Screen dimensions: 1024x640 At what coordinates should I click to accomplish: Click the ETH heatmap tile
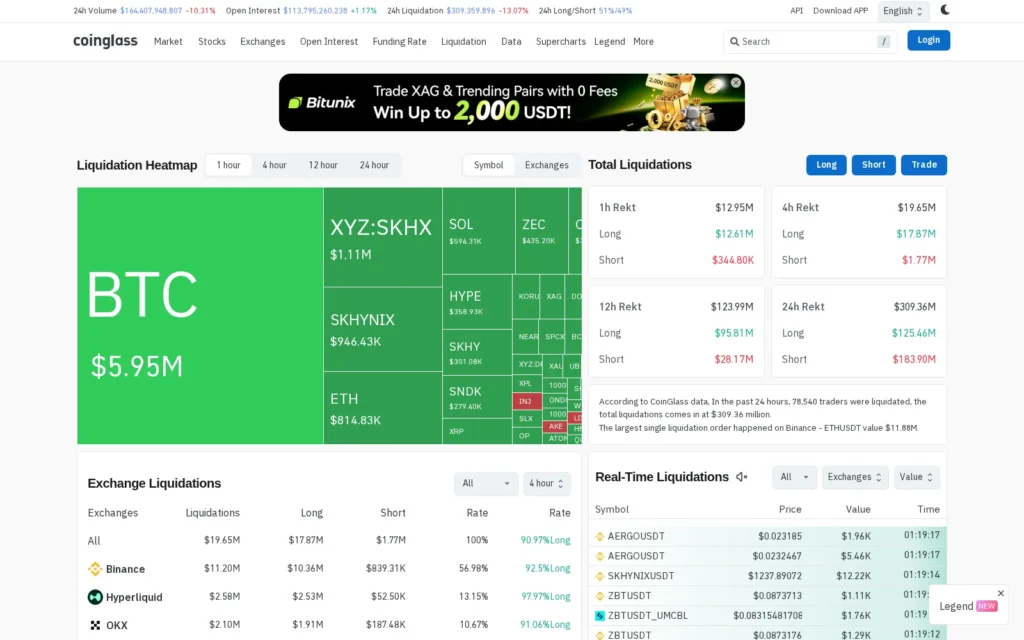click(x=383, y=408)
